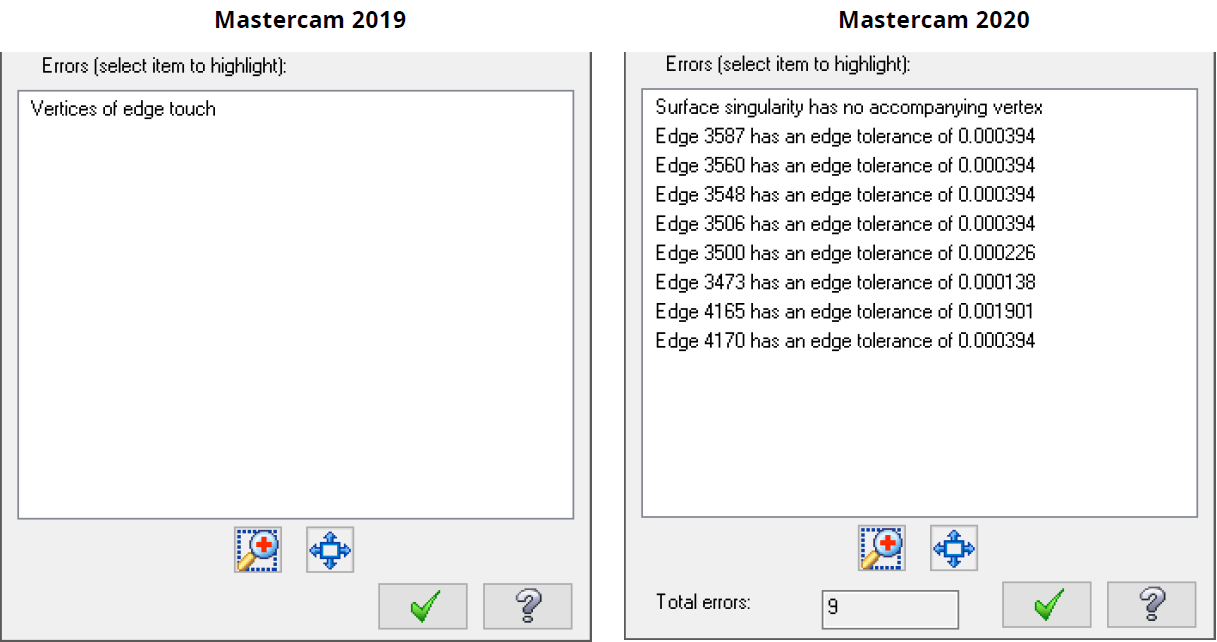The width and height of the screenshot is (1217, 642).
Task: Confirm with green checkmark in Mastercam 2019 dialog
Action: (x=425, y=606)
